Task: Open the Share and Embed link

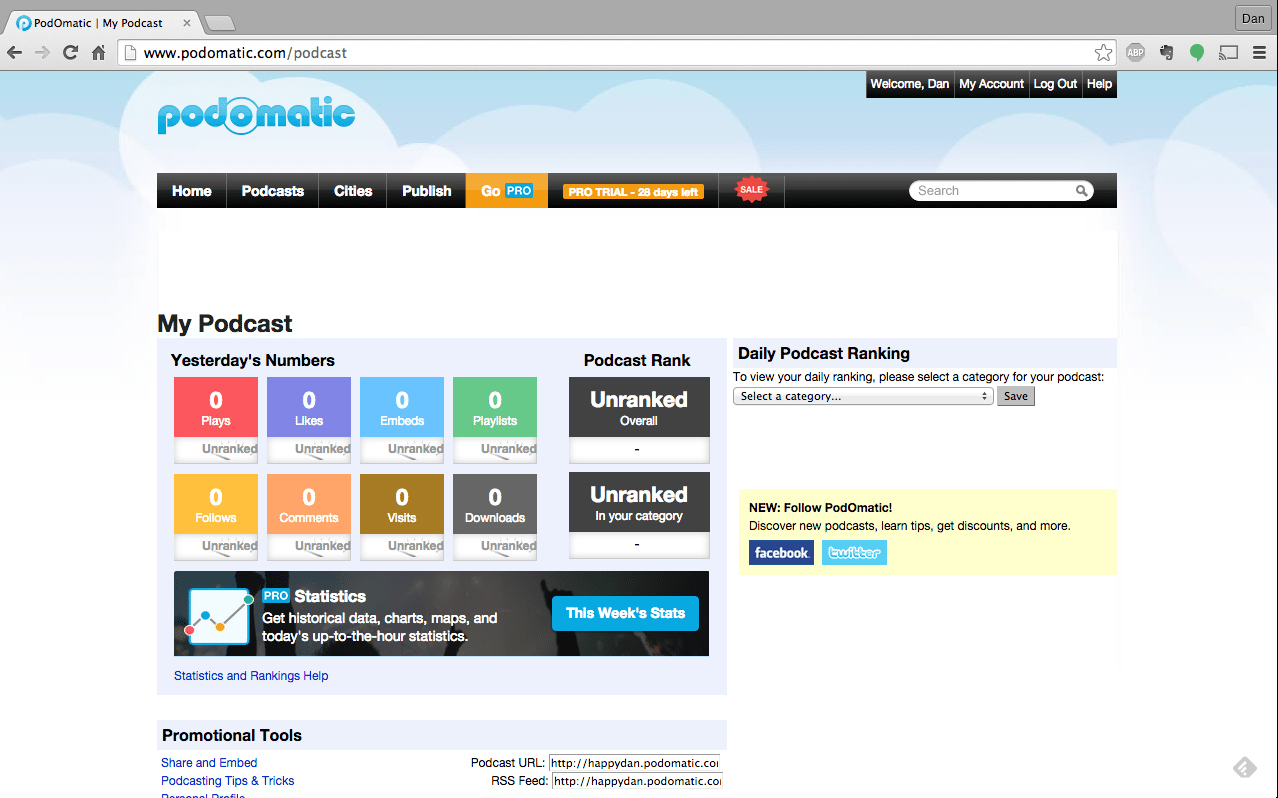Action: 209,763
